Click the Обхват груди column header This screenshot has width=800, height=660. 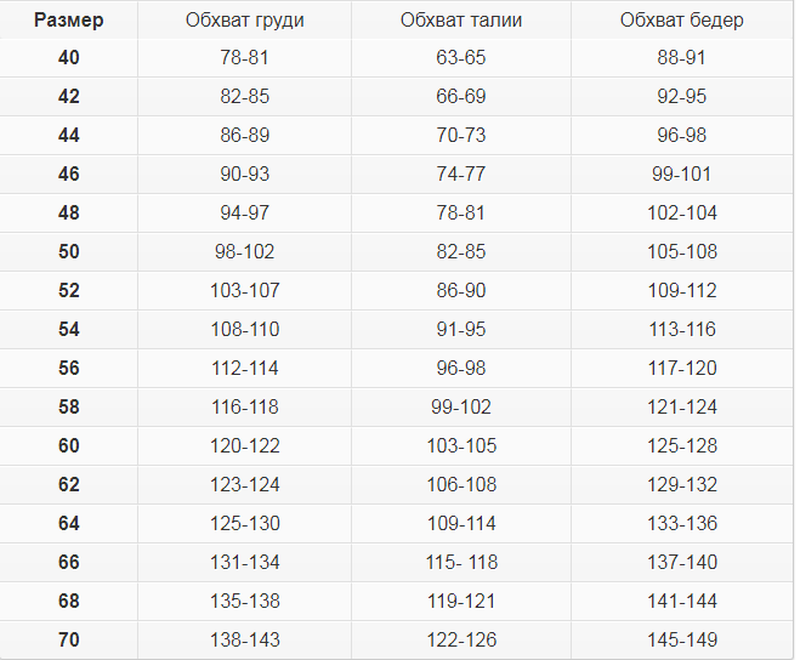click(245, 20)
